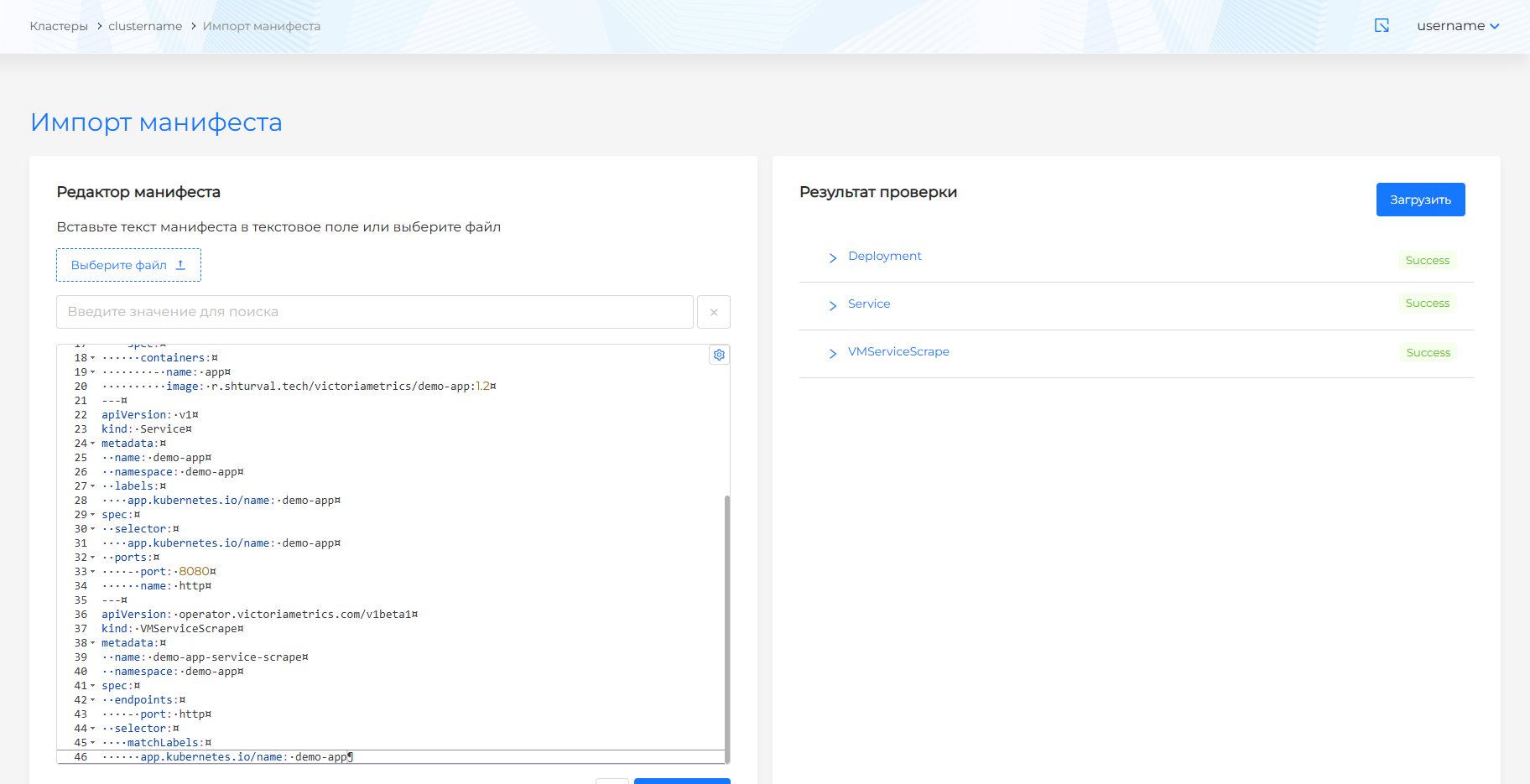Screen dimensions: 1530x784
Task: Open clustername breadcrumb link
Action: tap(145, 26)
